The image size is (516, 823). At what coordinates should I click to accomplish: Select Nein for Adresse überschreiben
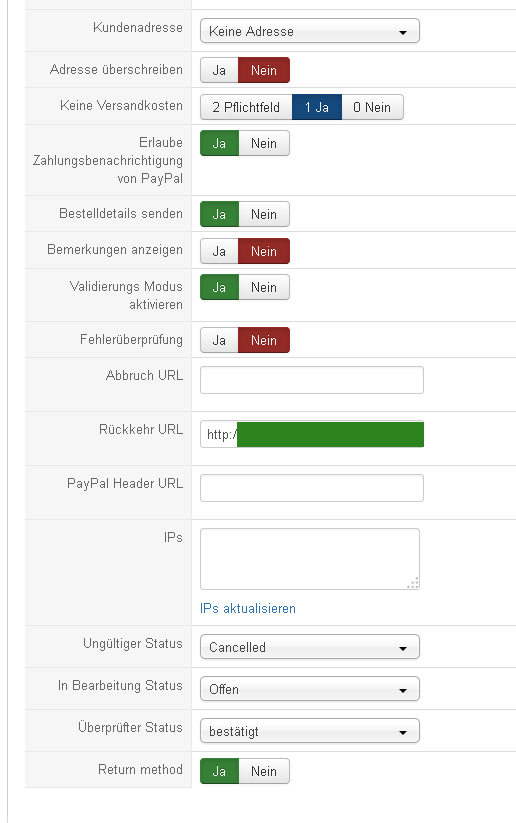click(264, 70)
